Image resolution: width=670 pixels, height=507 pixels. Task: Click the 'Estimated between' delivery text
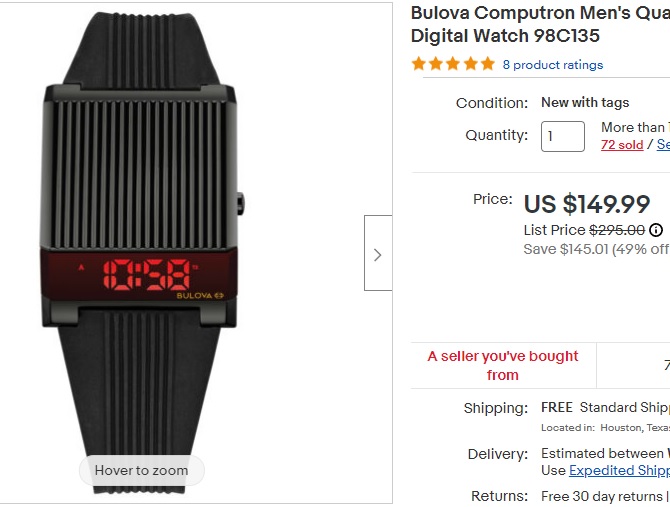point(605,454)
